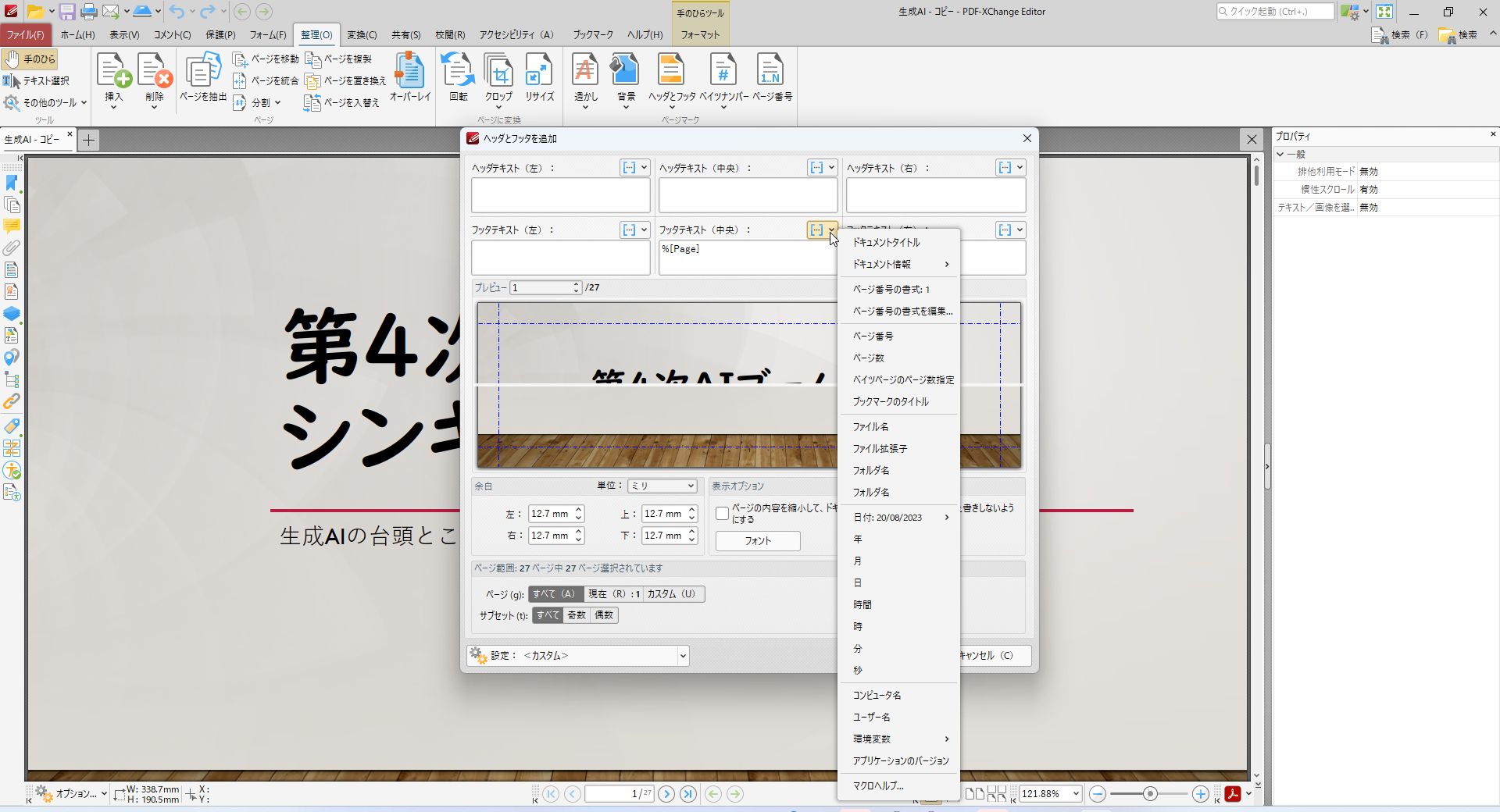Viewport: 1500px width, 812px height.
Task: Select the Odd (奇数) subset option
Action: (x=577, y=615)
